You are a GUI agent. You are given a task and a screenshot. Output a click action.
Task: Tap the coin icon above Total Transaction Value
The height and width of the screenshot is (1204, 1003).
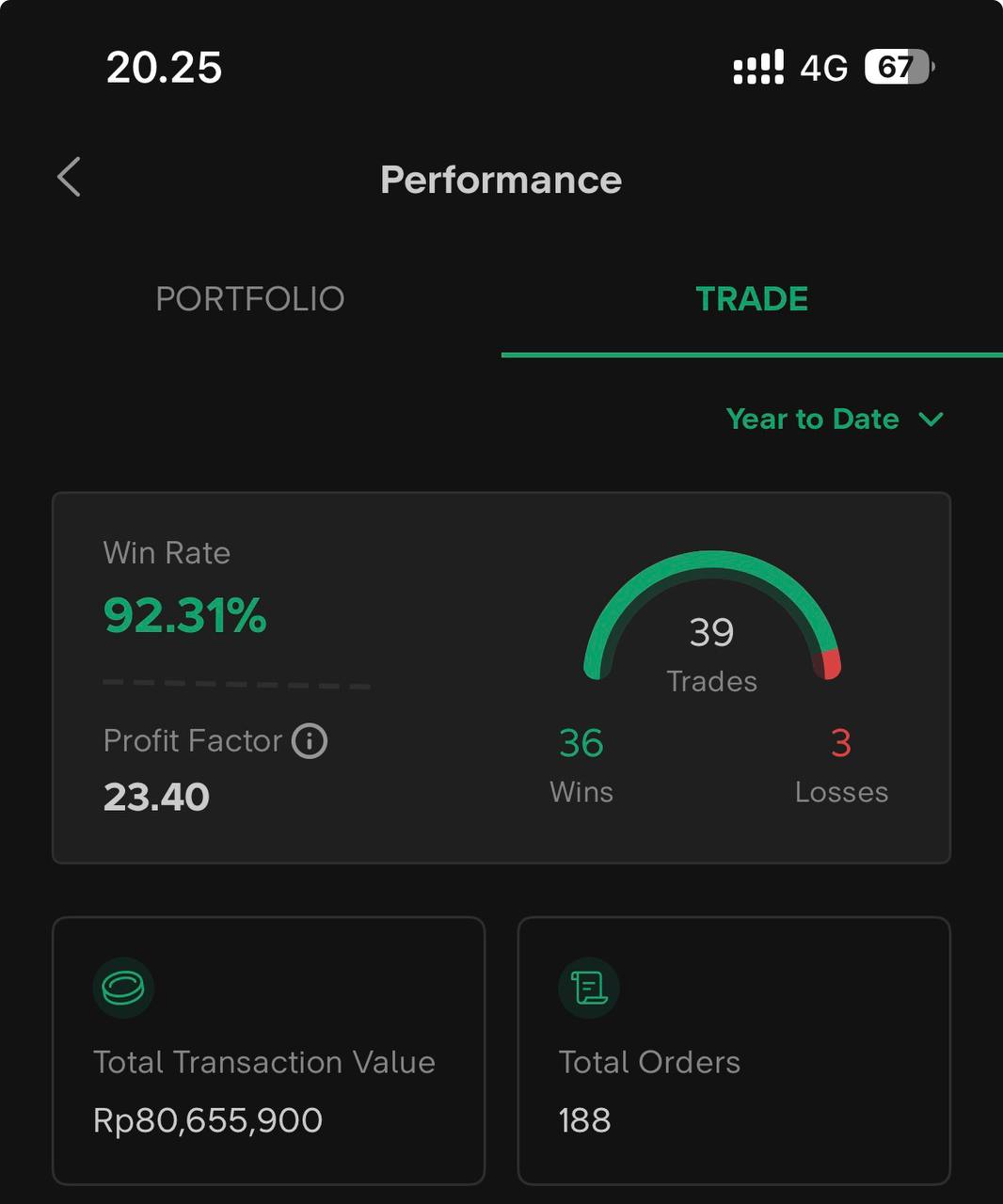pos(123,988)
